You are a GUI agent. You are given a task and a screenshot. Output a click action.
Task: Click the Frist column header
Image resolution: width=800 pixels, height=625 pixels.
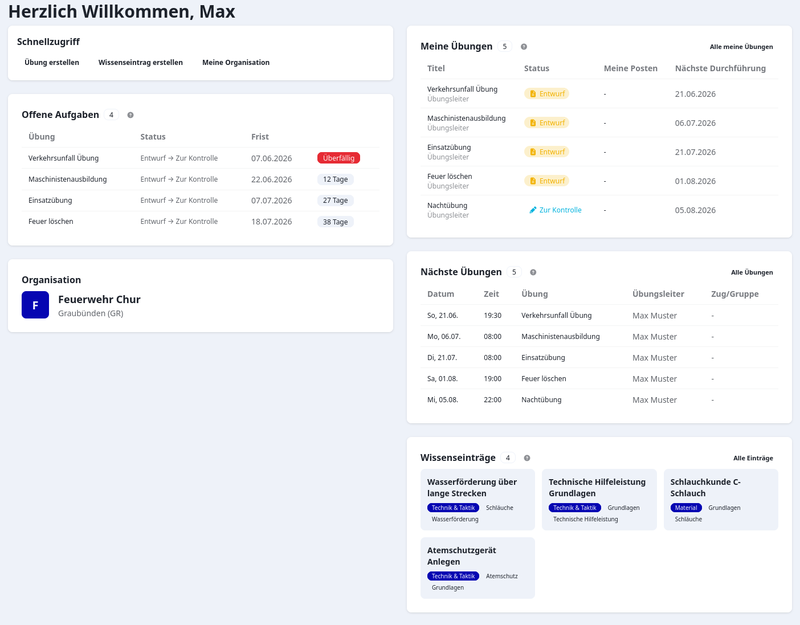coord(260,137)
